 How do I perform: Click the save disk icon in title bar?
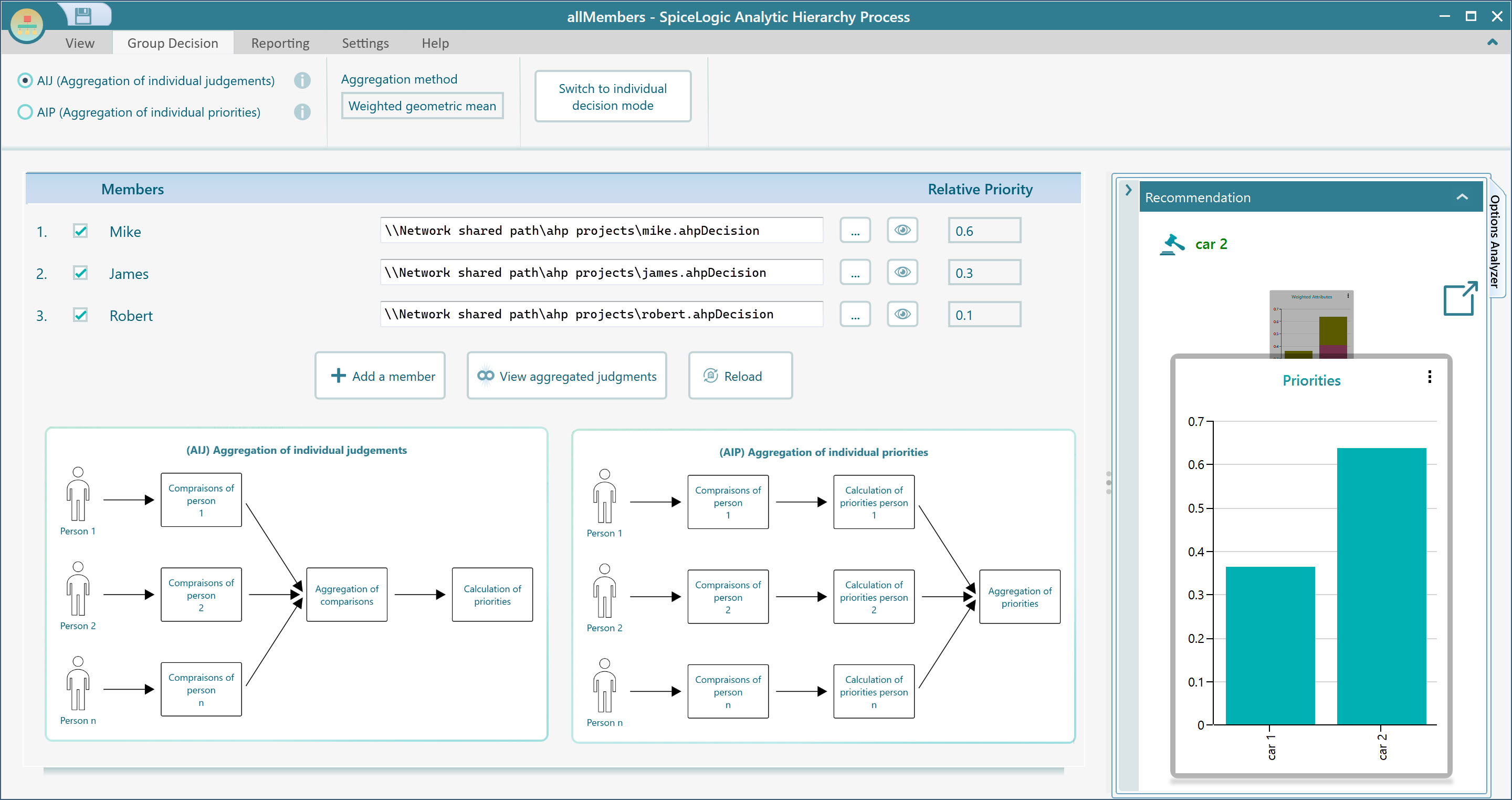(x=83, y=16)
